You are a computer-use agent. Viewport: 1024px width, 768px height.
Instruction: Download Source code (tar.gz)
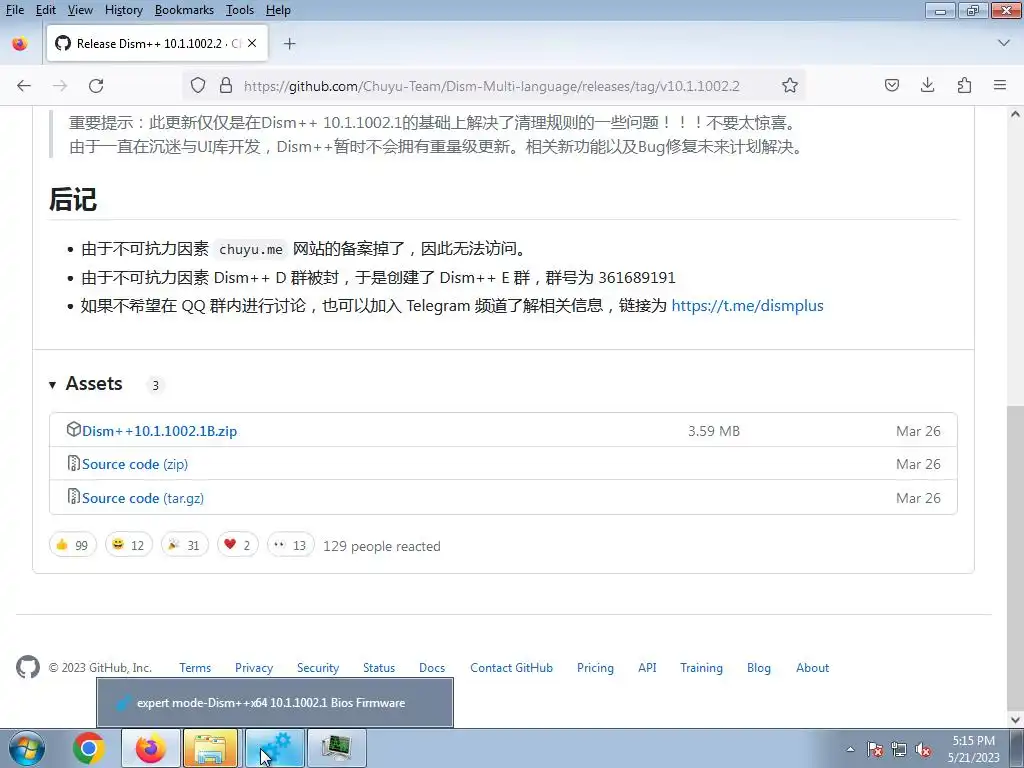(x=143, y=498)
